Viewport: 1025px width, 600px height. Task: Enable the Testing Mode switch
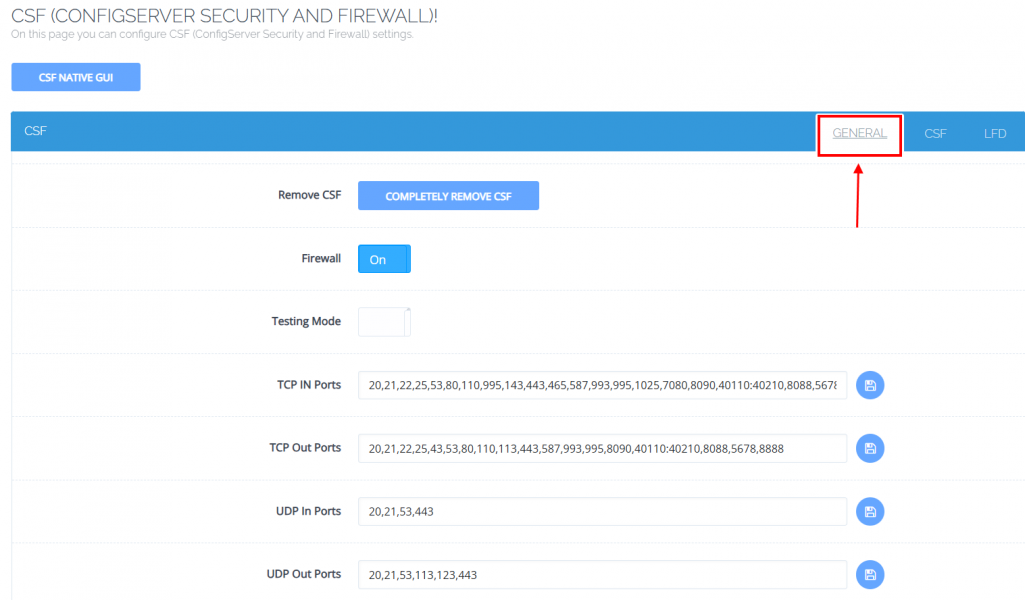384,322
